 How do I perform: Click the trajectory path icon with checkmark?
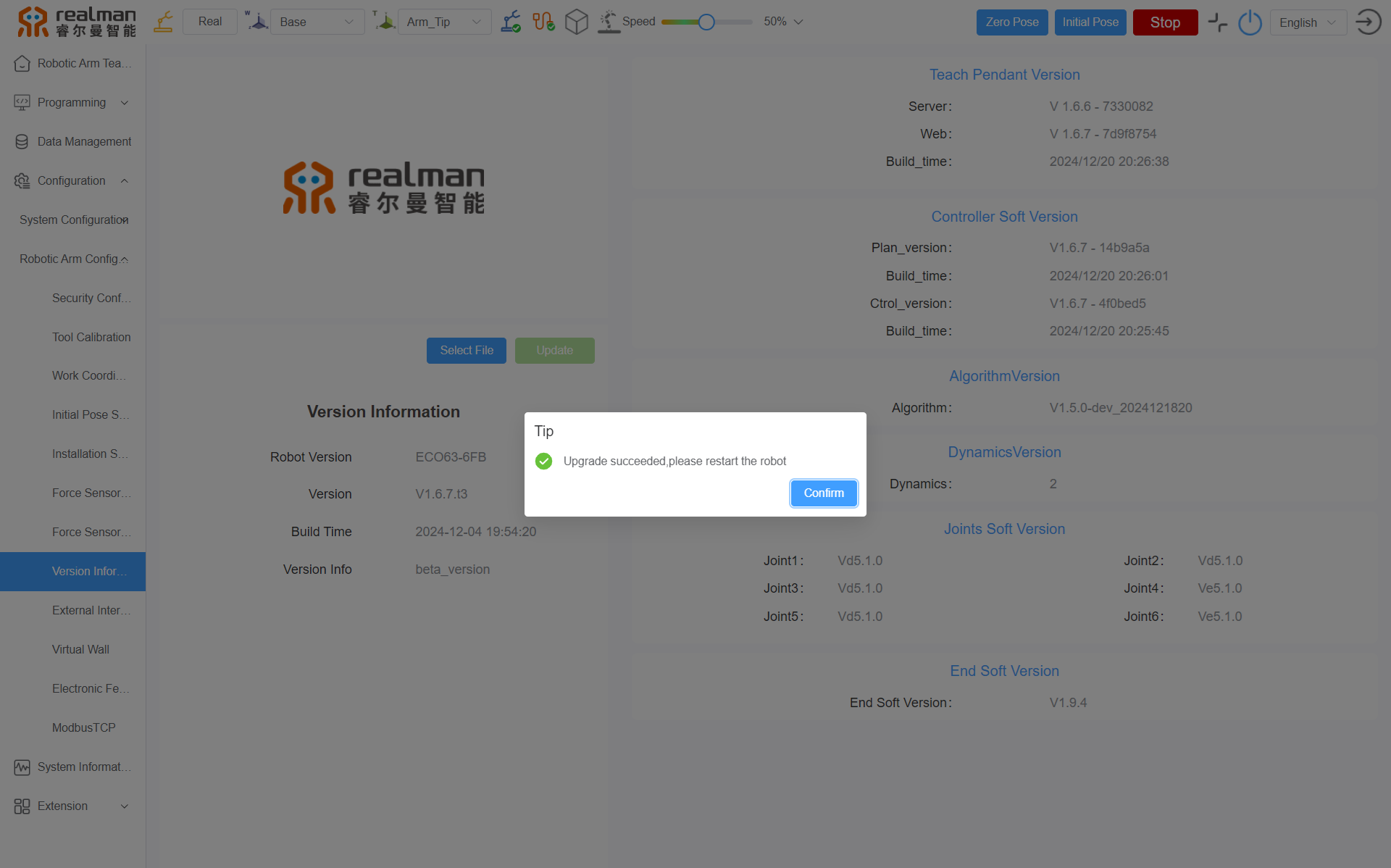(543, 22)
